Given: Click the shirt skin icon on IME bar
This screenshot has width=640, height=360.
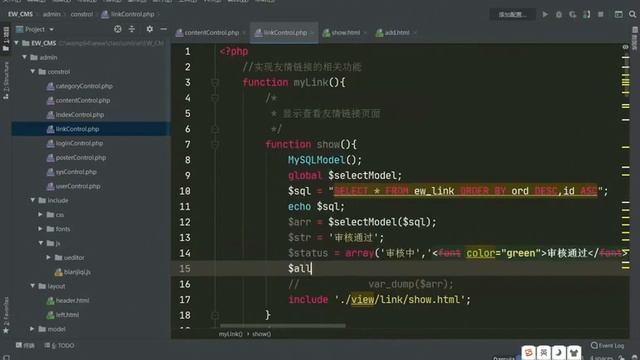Looking at the screenshot, I should pyautogui.click(x=574, y=352).
